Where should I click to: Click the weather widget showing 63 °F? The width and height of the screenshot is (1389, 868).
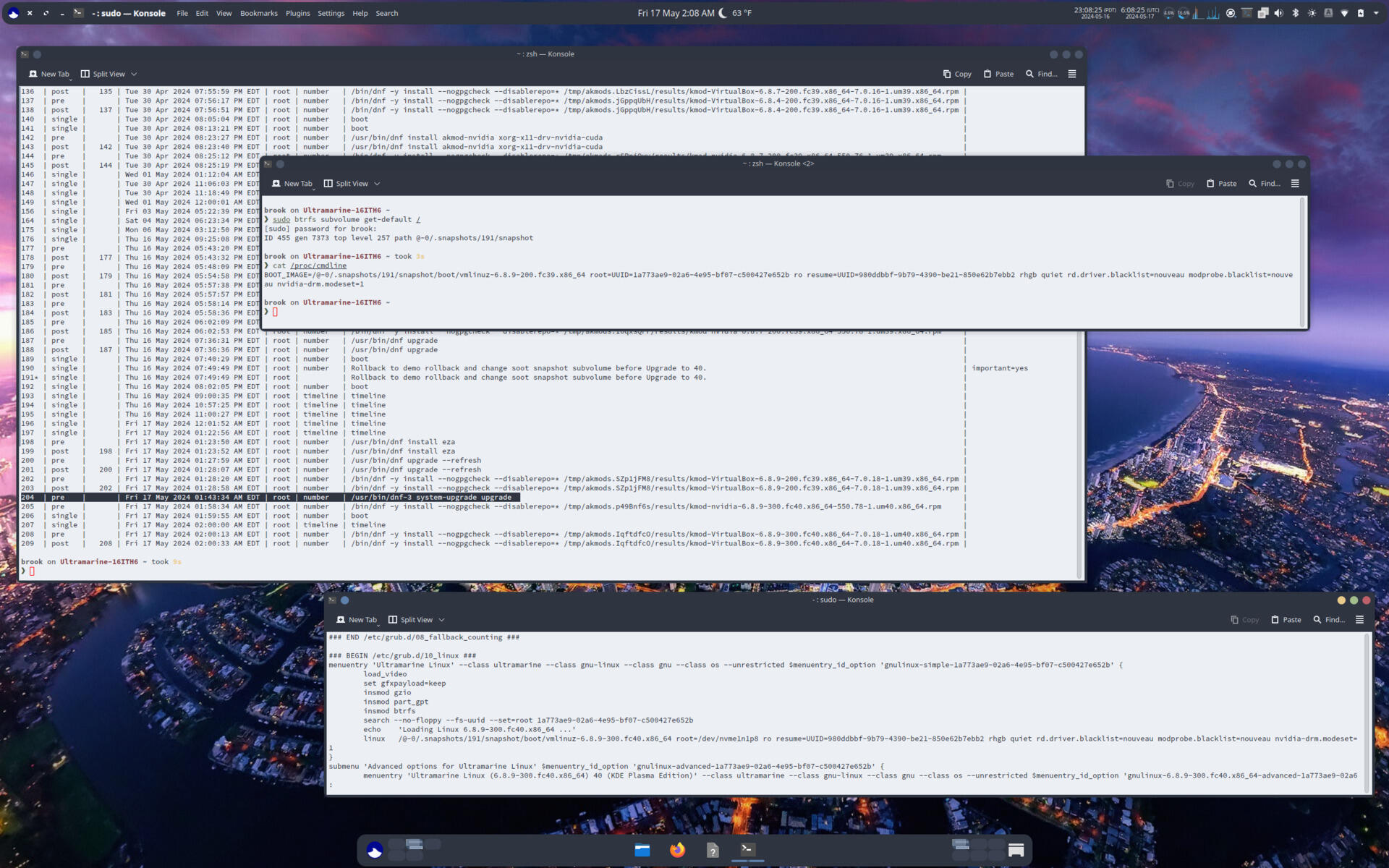[x=734, y=13]
